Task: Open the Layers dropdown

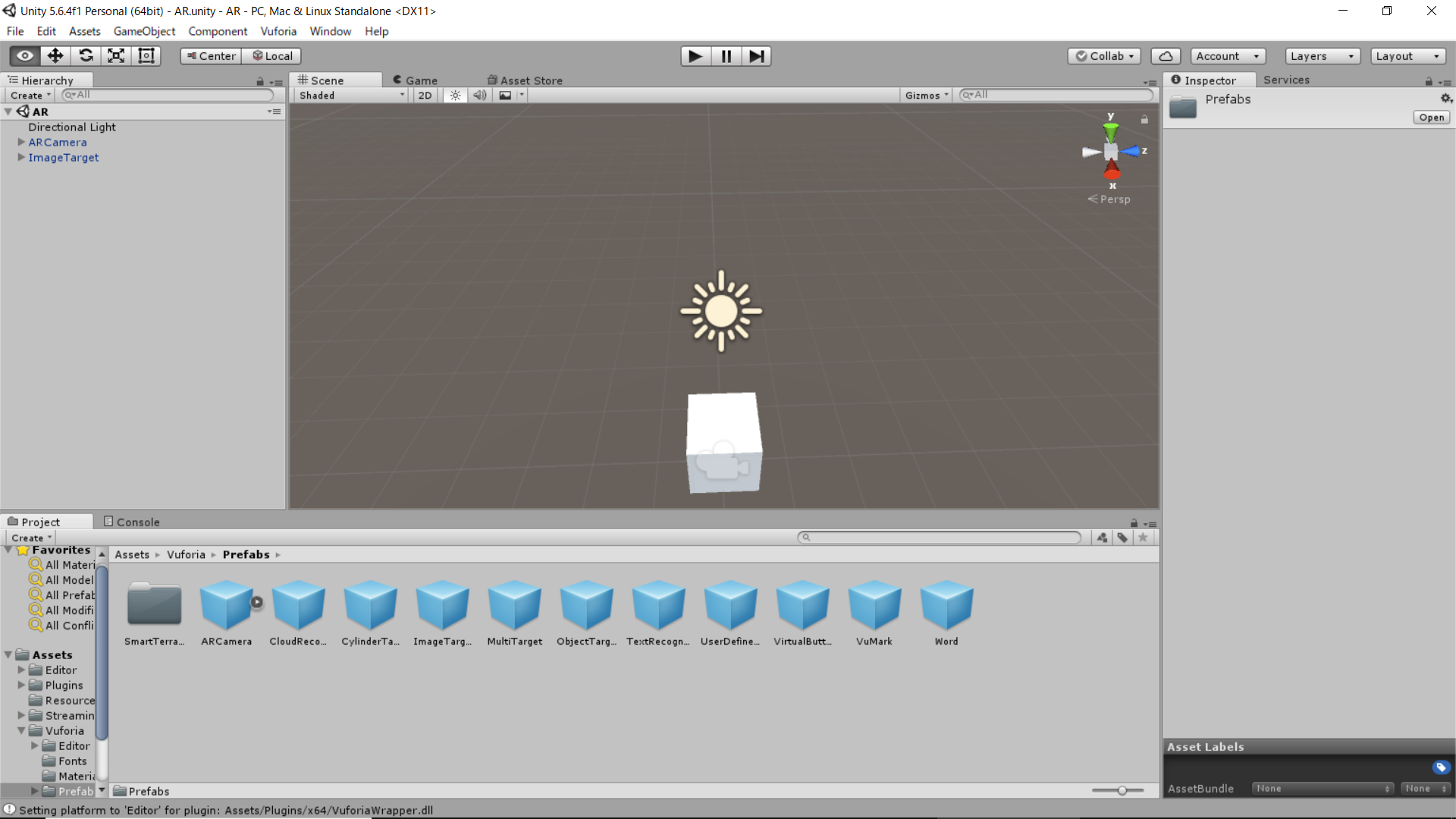Action: (x=1322, y=56)
